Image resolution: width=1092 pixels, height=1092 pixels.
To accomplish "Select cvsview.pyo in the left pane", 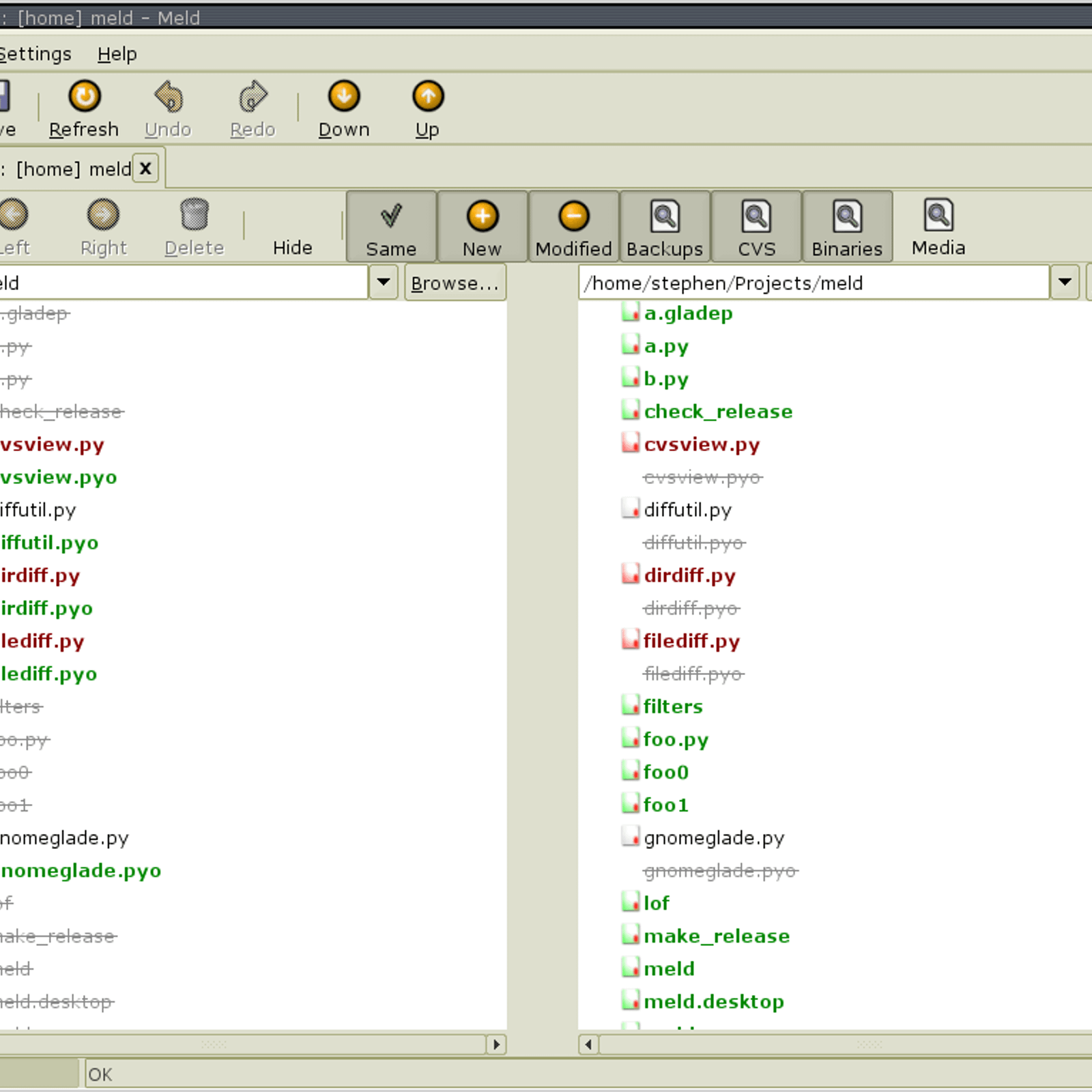I will pos(59,477).
